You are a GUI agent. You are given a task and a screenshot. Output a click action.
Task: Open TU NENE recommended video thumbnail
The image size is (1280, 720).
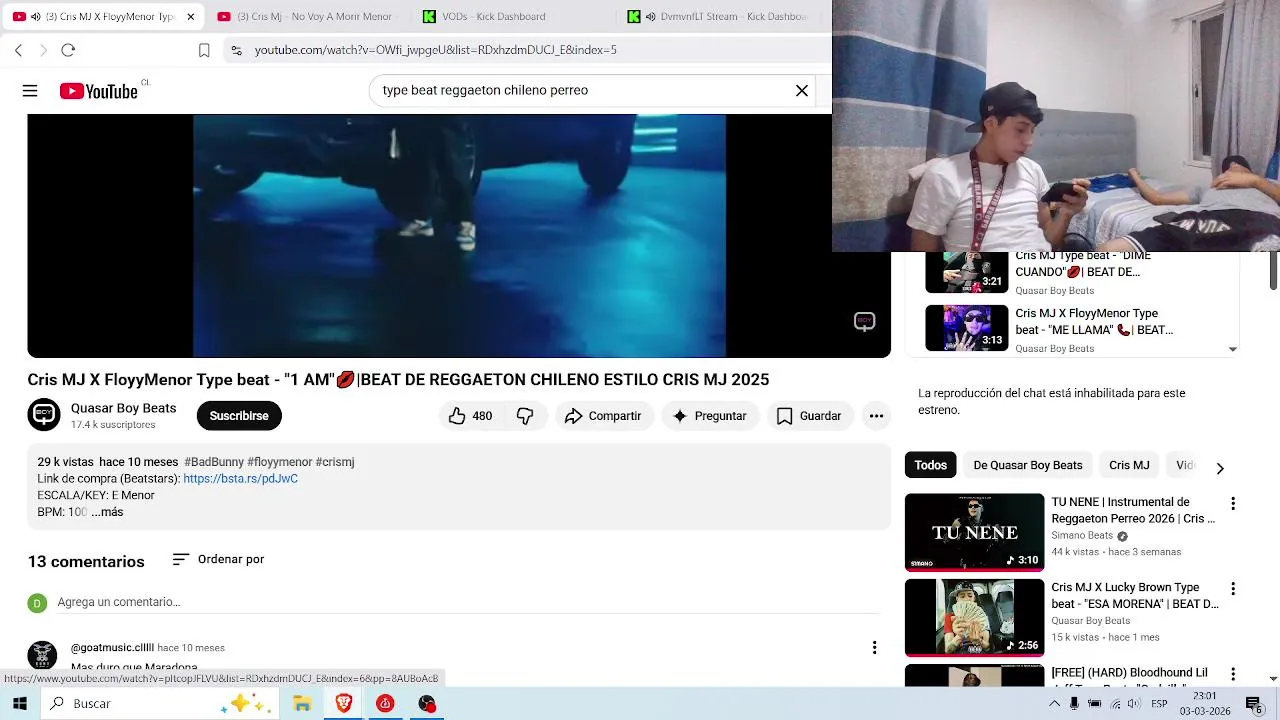pyautogui.click(x=974, y=532)
